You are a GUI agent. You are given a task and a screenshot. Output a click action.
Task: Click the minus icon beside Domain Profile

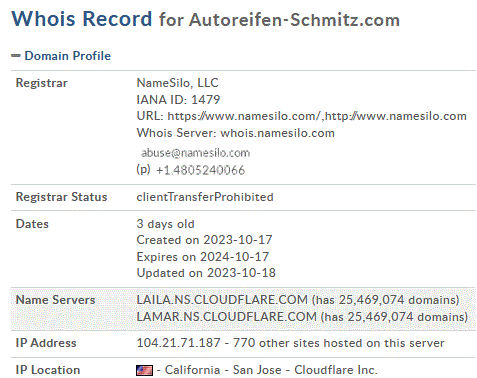16,56
